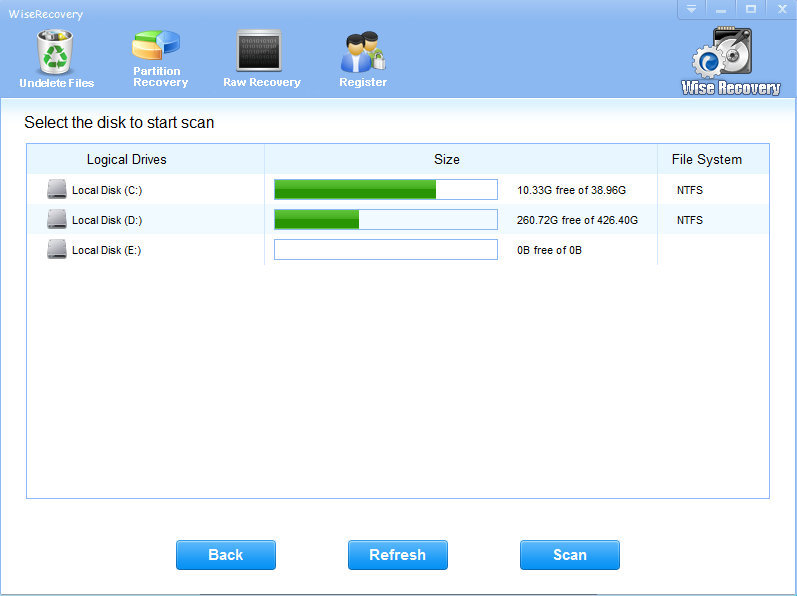Start scanning with the Scan button
This screenshot has height=596, width=797.
[x=570, y=555]
